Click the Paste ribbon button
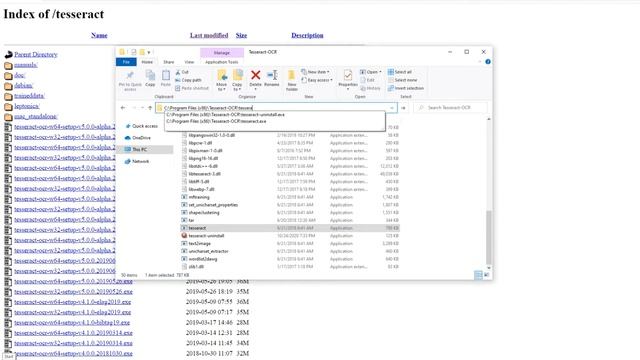 click(165, 78)
